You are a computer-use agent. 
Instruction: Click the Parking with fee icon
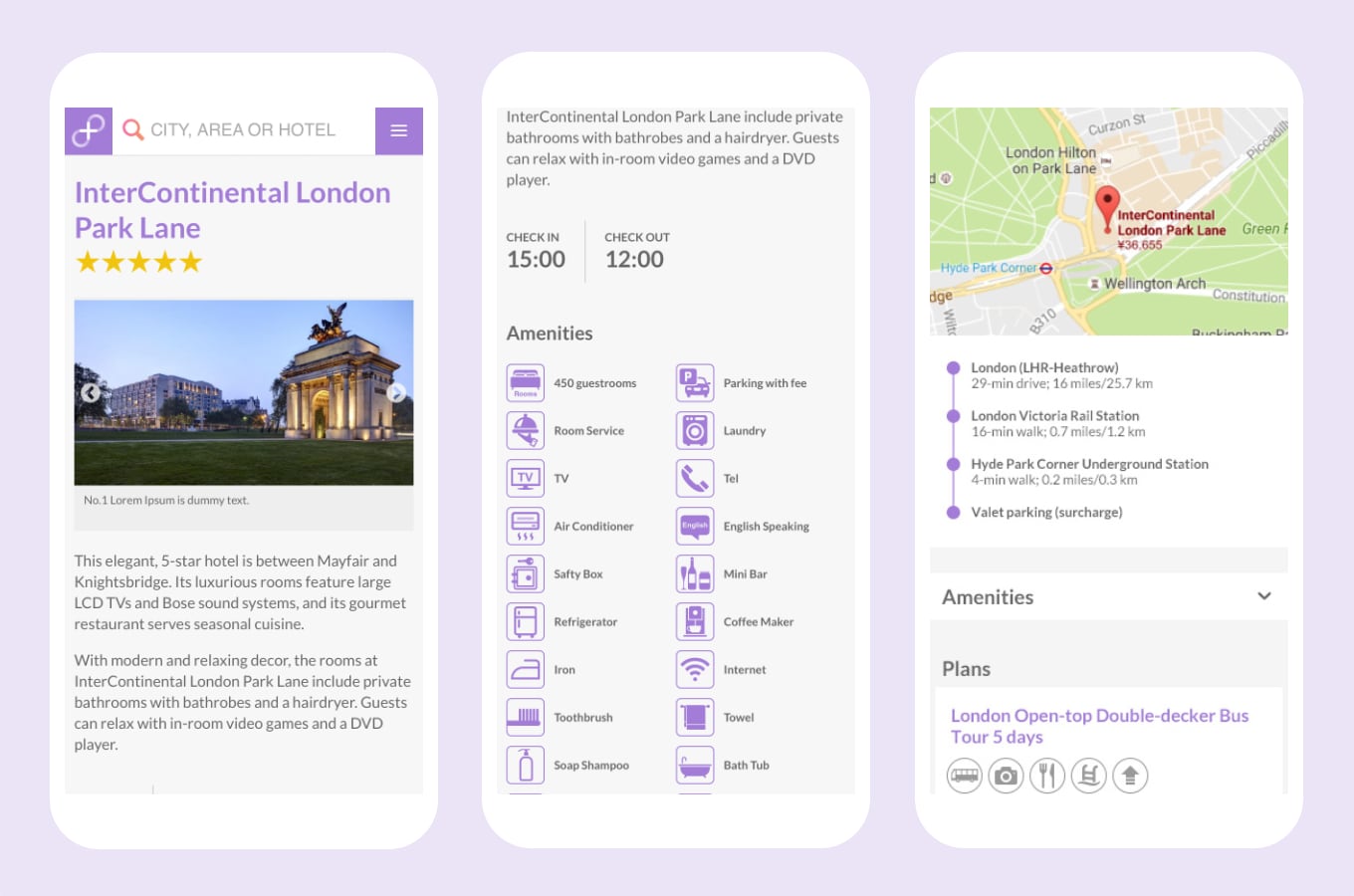(x=695, y=382)
